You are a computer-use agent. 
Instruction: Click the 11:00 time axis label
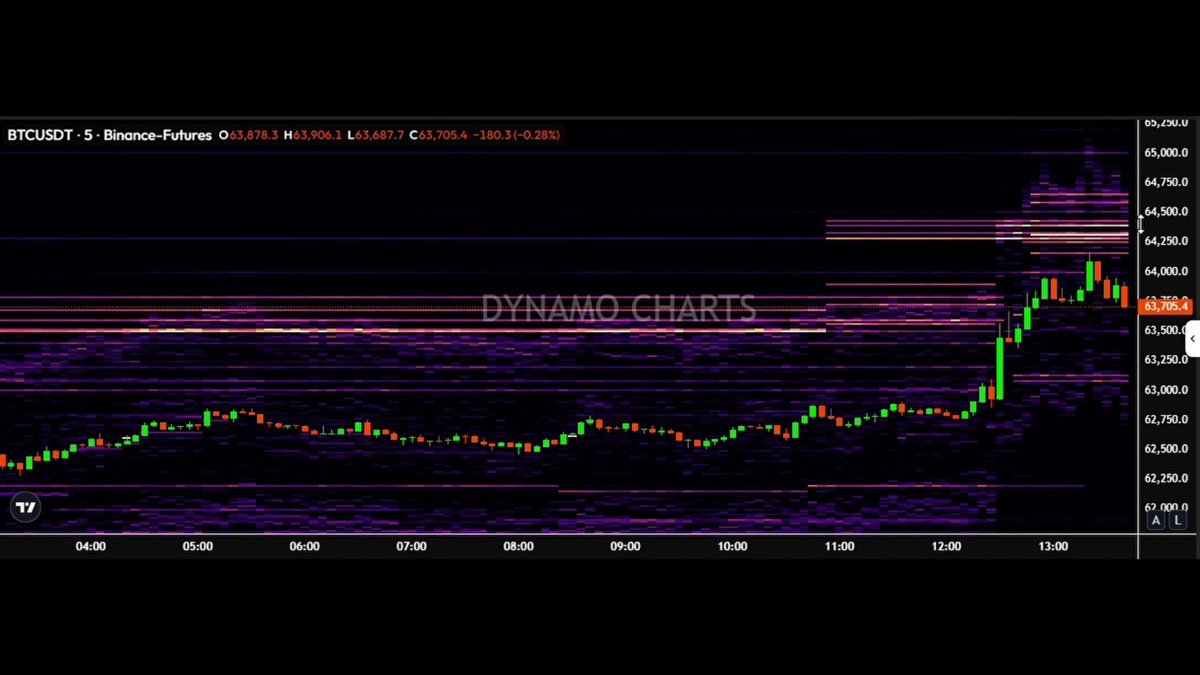840,547
